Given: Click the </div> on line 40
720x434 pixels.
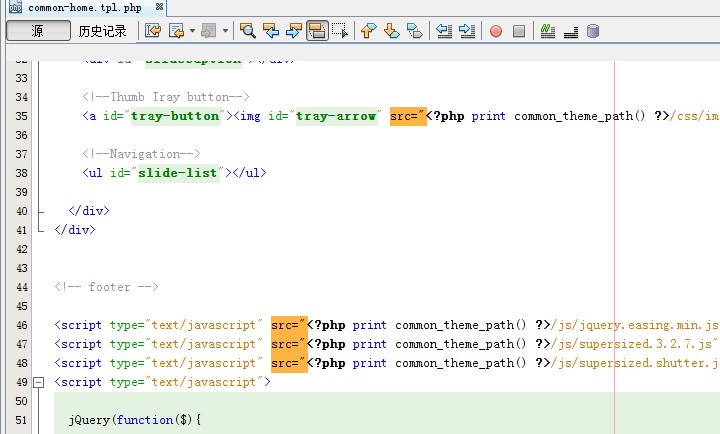Looking at the screenshot, I should pos(89,211).
